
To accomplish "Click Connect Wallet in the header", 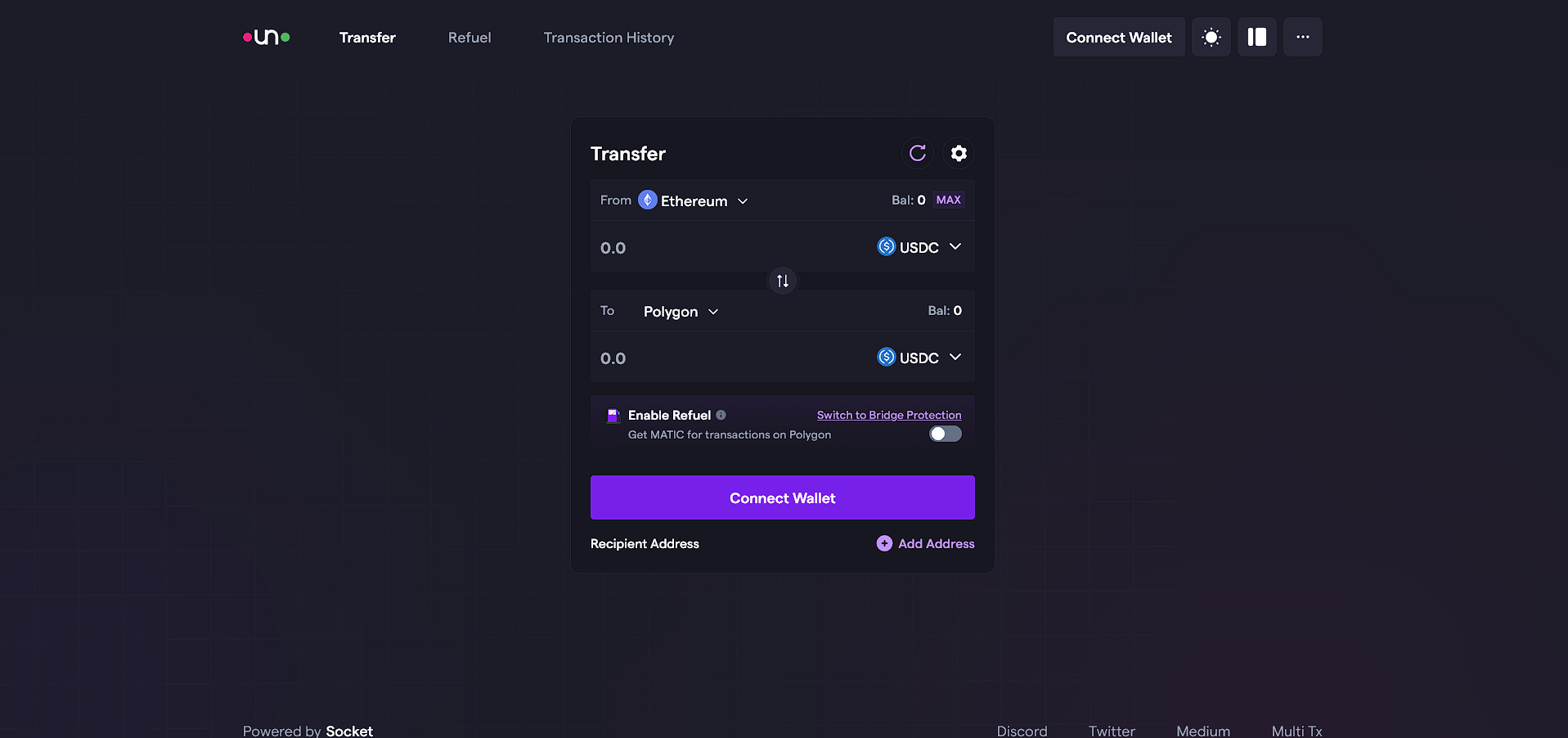I will point(1119,37).
